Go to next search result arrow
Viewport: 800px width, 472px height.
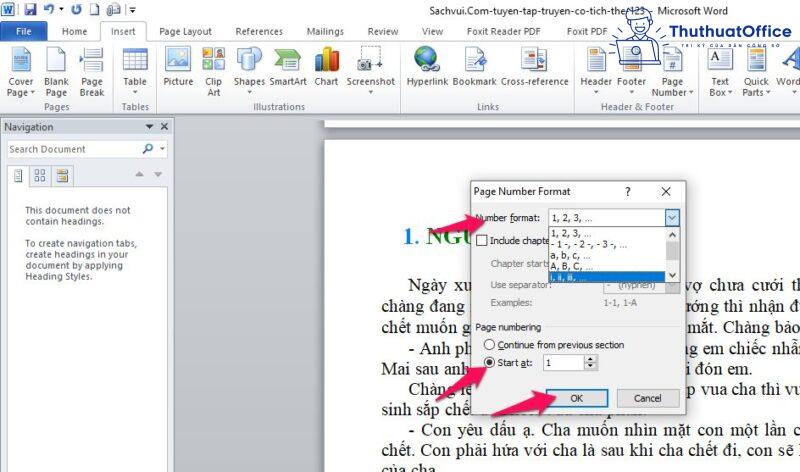(x=158, y=175)
